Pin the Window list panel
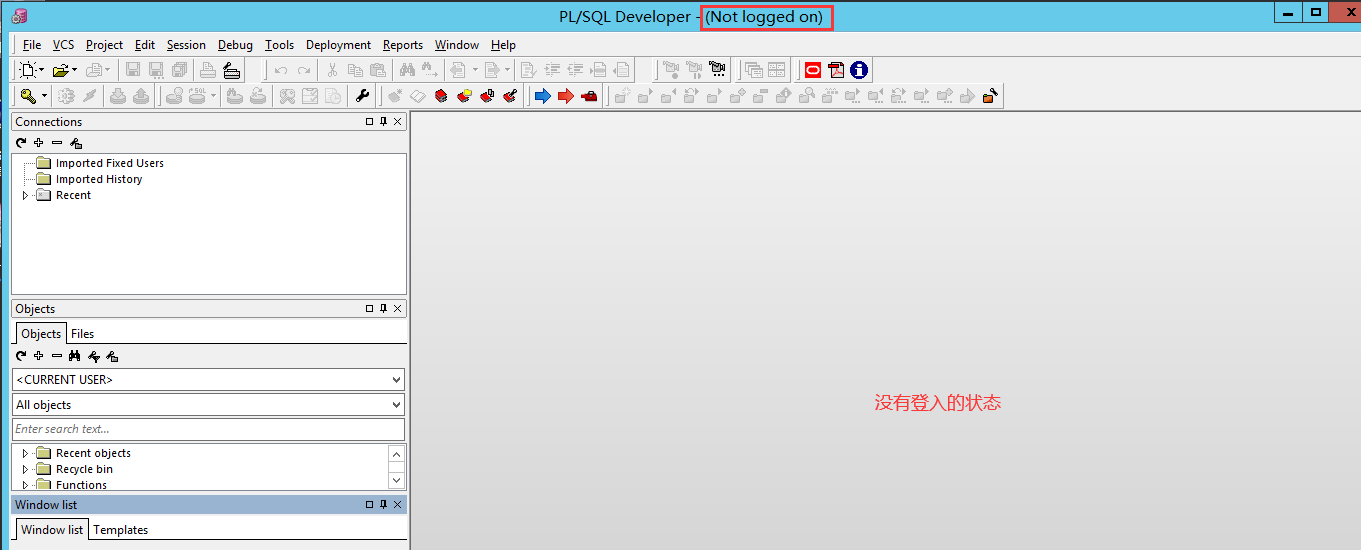Screen dimensions: 1361x550 pyautogui.click(x=383, y=504)
